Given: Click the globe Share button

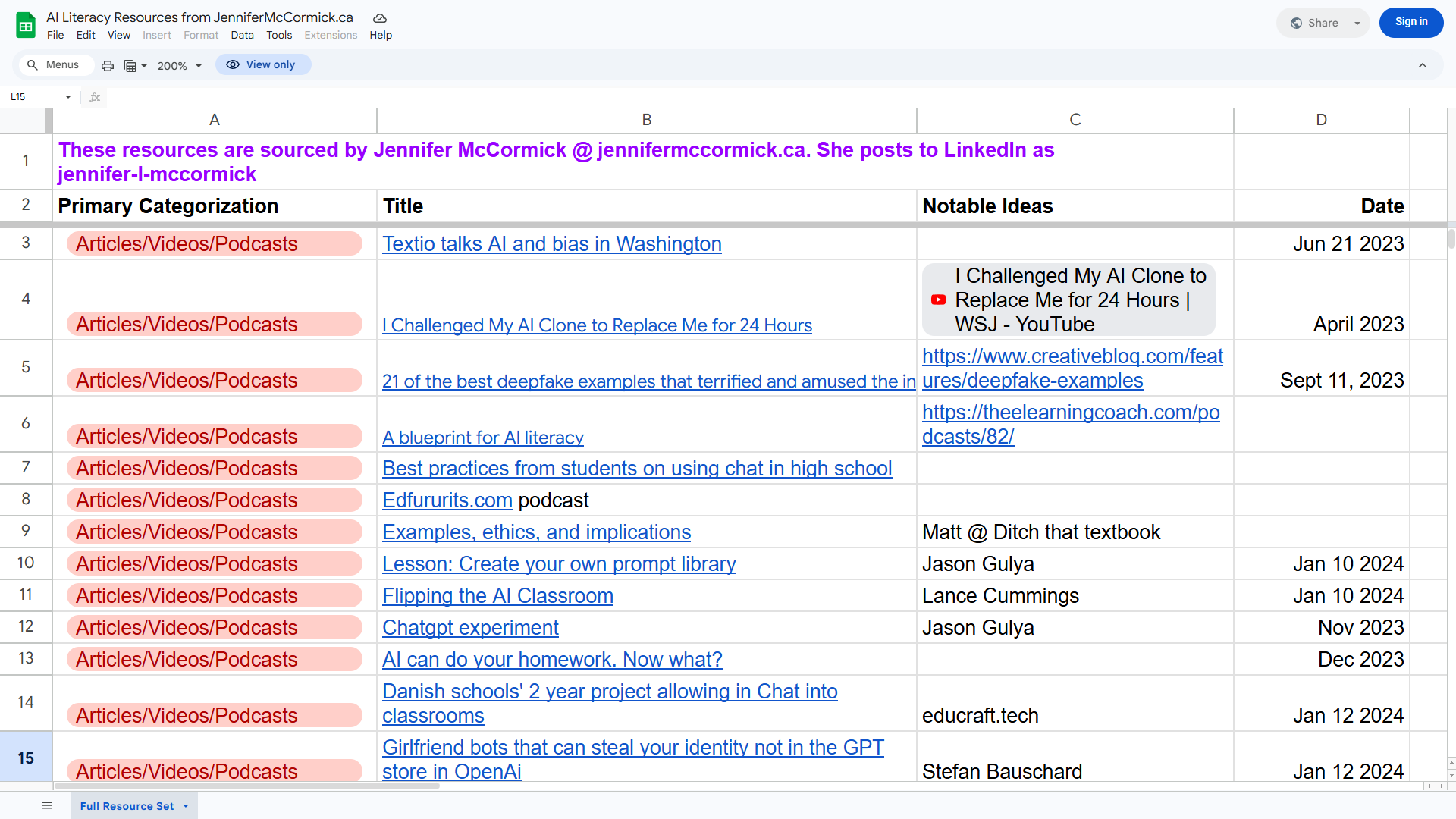Looking at the screenshot, I should click(1315, 23).
